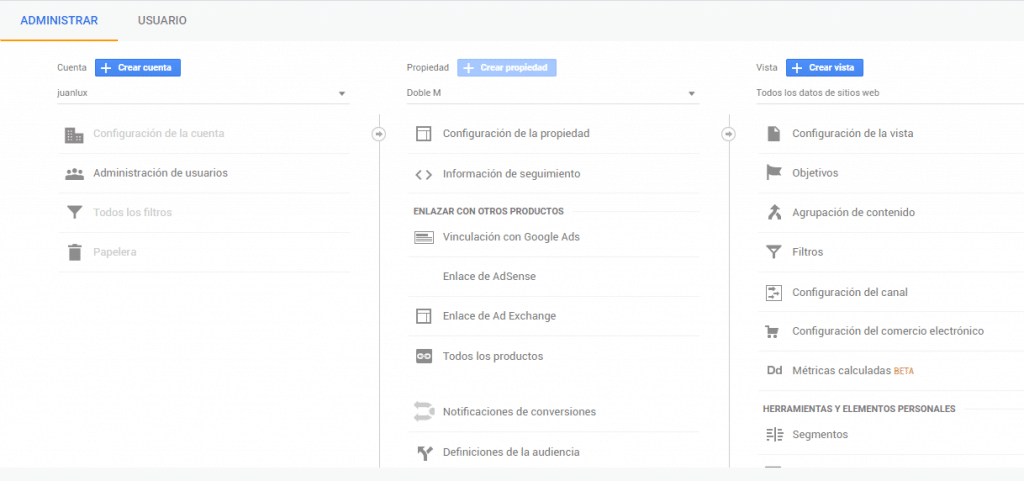Click the people icon for Administración de usuarios

tap(74, 174)
